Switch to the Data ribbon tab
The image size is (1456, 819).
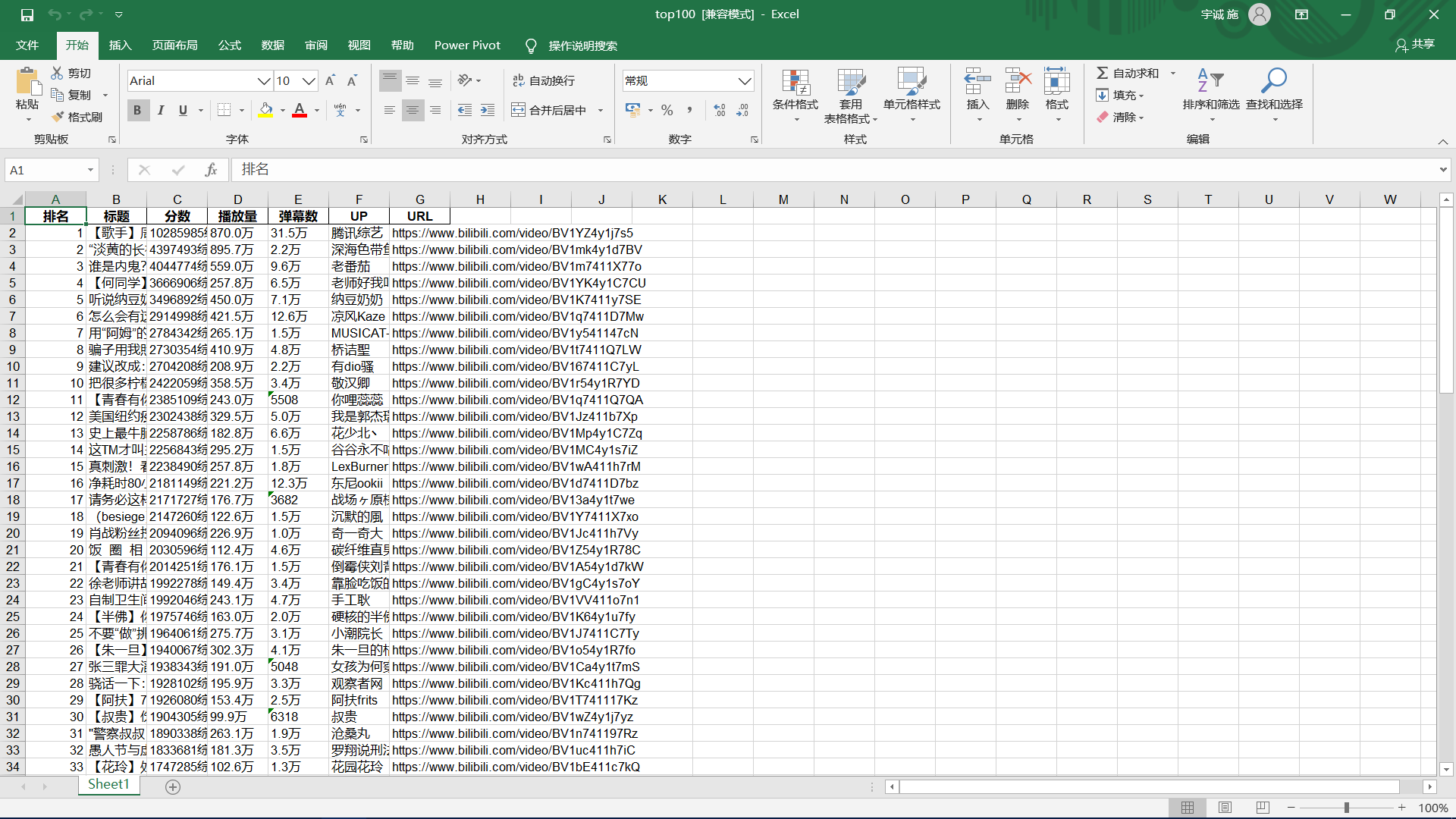(272, 45)
